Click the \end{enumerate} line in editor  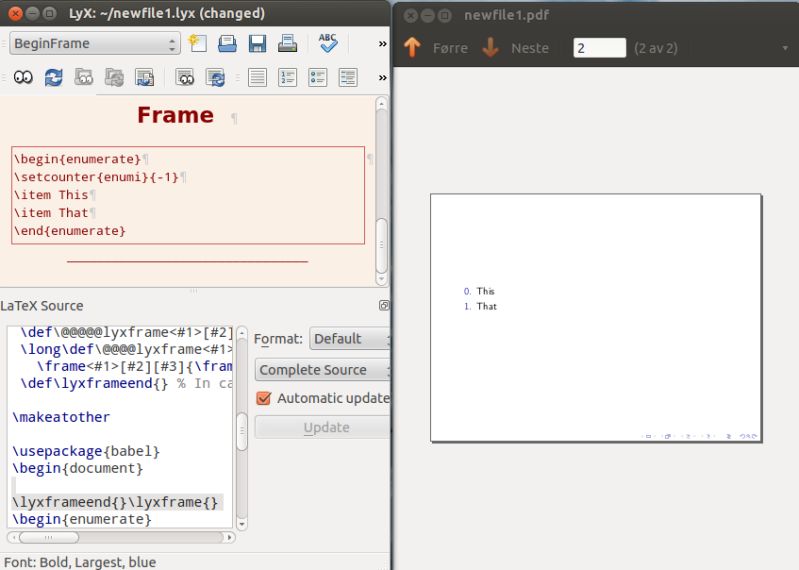point(70,231)
